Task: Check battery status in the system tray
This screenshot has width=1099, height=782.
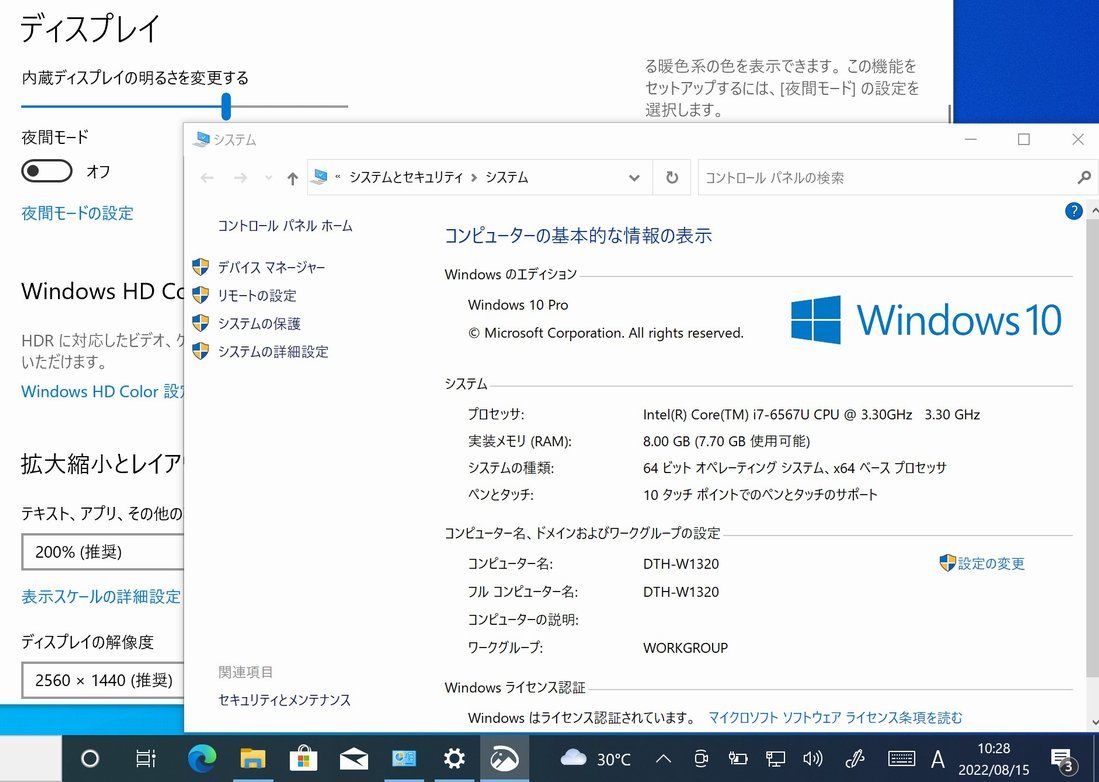Action: (737, 758)
